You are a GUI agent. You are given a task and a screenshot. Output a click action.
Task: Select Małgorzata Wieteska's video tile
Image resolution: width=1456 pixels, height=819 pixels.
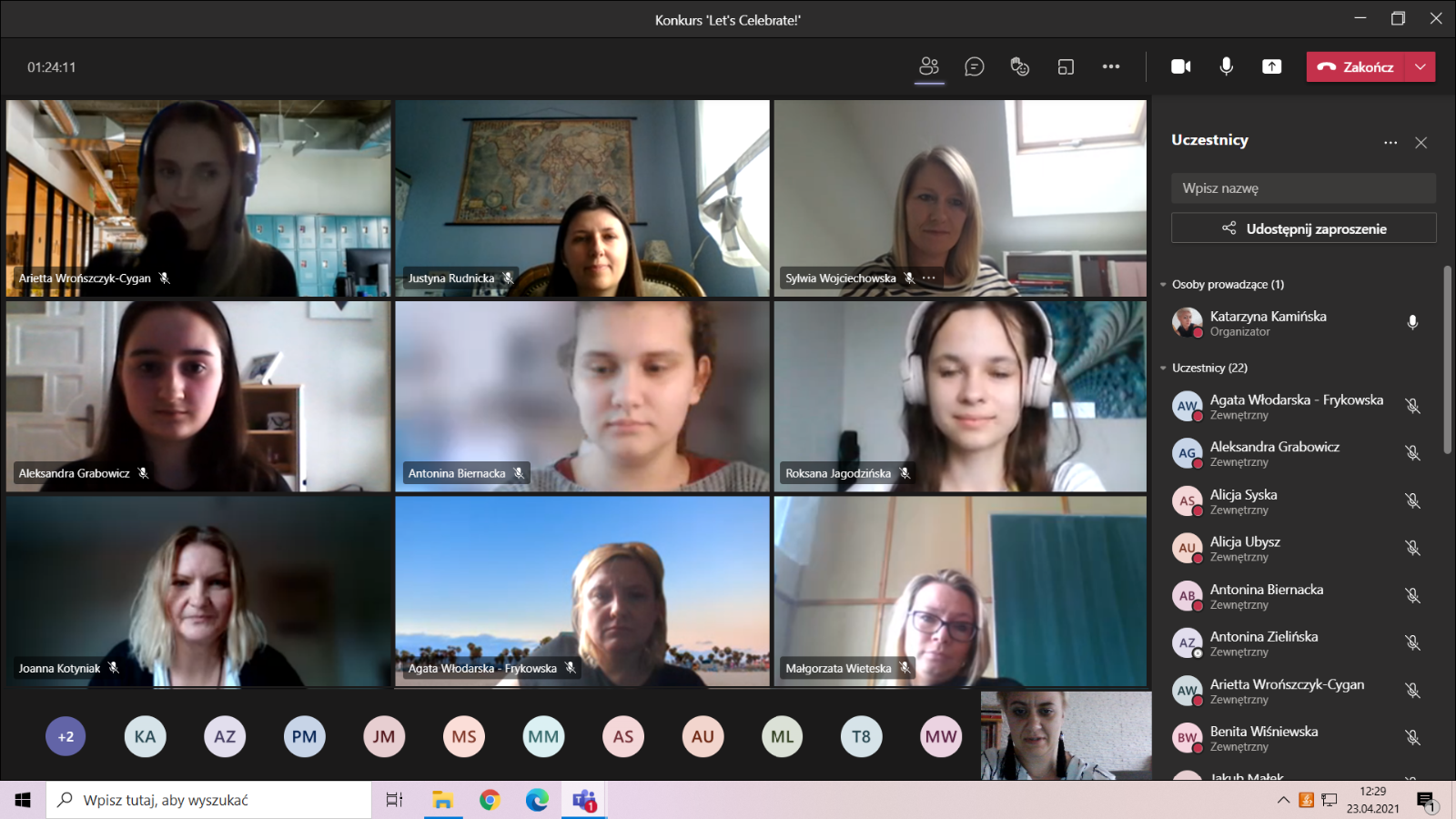960,591
